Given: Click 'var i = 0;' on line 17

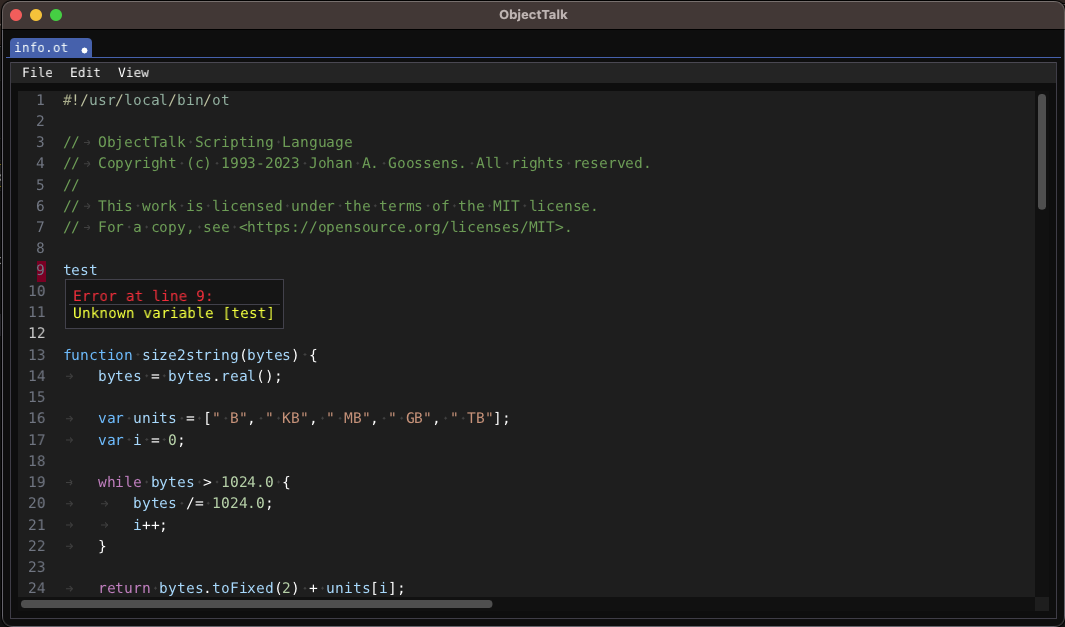Looking at the screenshot, I should [141, 440].
